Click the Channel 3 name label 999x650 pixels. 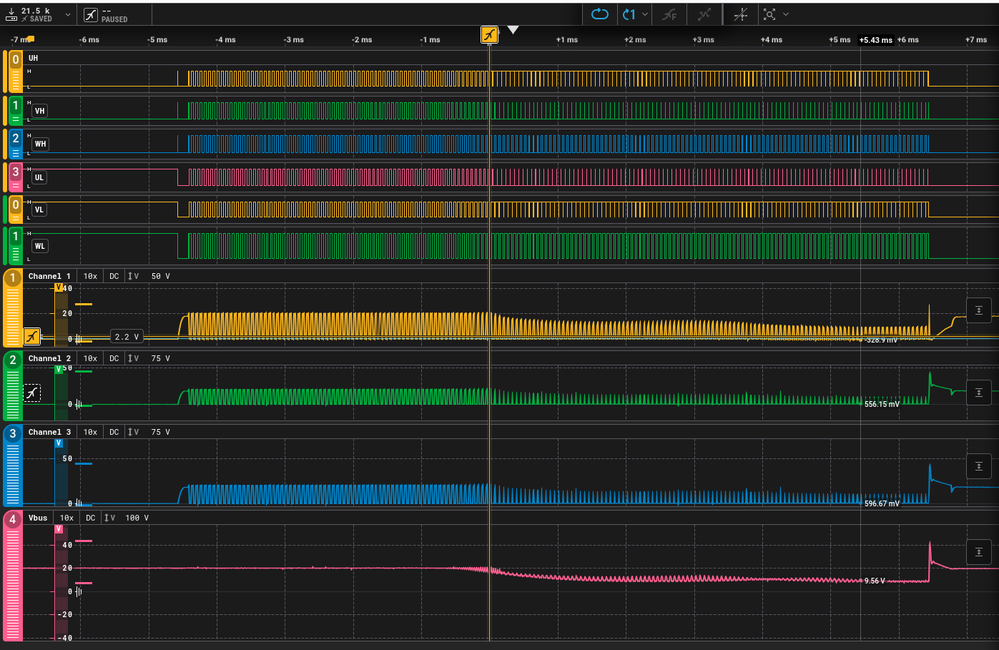pyautogui.click(x=50, y=432)
